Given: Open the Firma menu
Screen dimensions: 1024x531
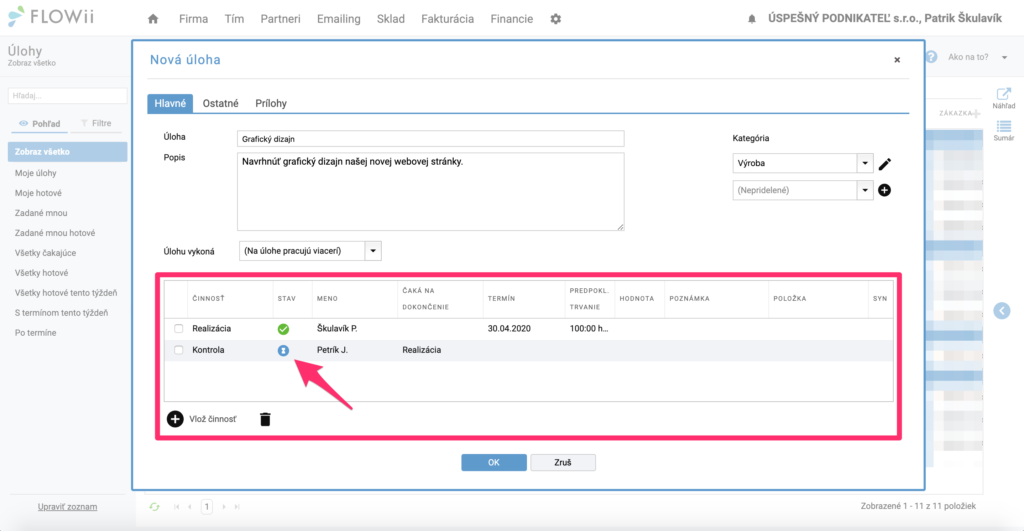Looking at the screenshot, I should coord(193,19).
